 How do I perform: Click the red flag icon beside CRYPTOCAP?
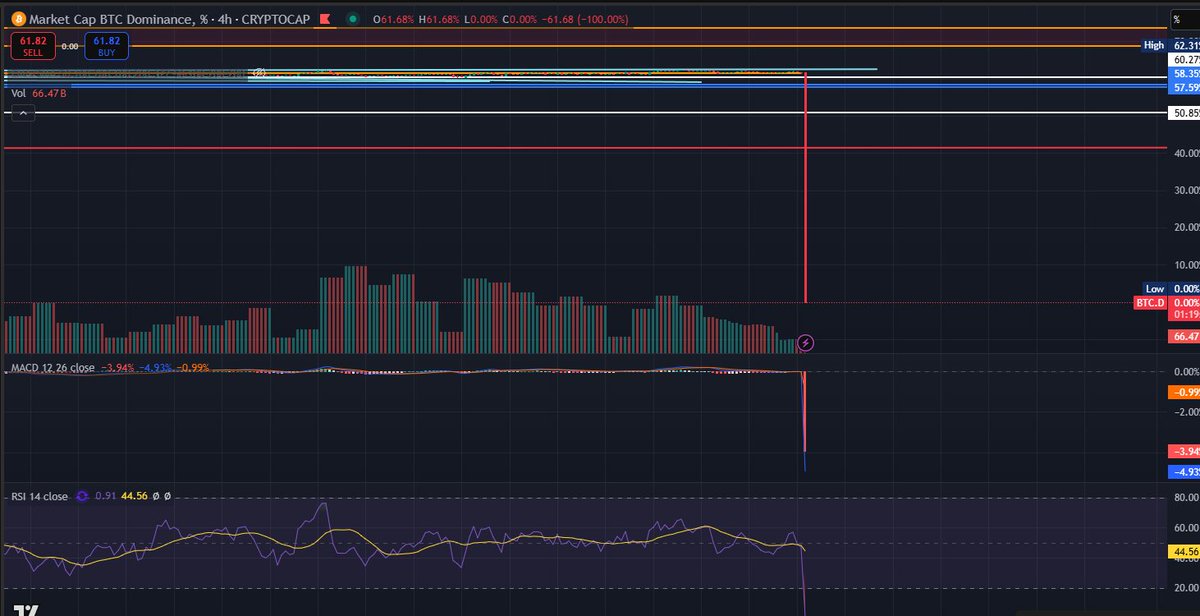point(324,19)
